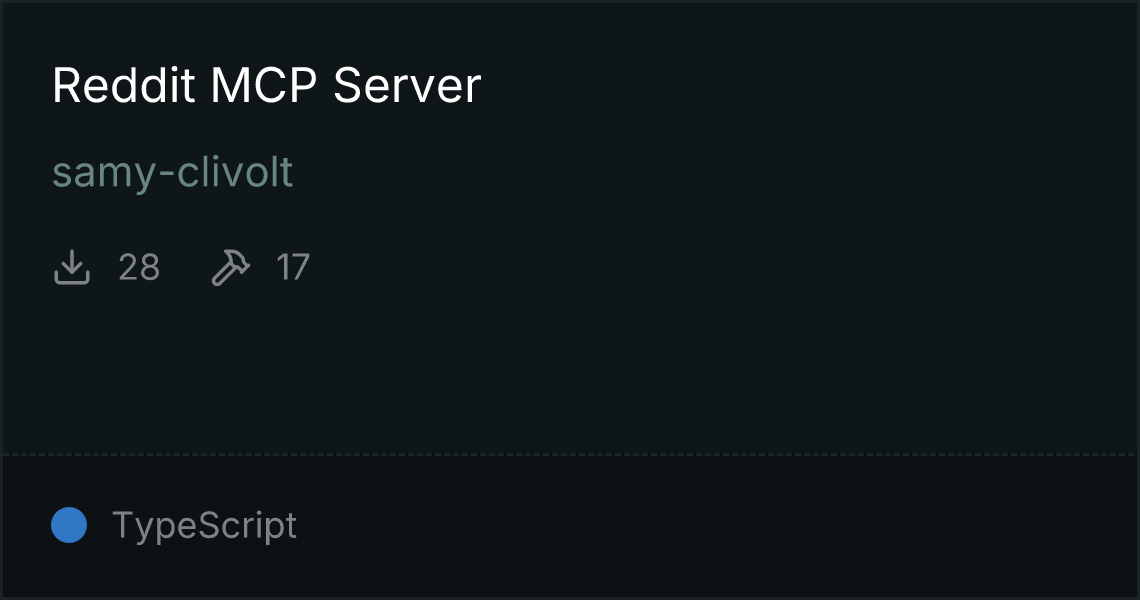Screen dimensions: 1140x600
Task: Open the Reddit MCP Server title
Action: 266,85
